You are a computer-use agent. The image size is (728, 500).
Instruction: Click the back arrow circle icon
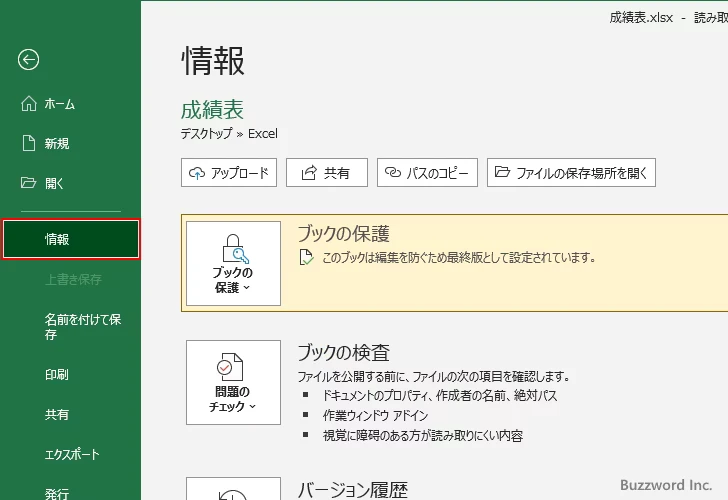28,59
